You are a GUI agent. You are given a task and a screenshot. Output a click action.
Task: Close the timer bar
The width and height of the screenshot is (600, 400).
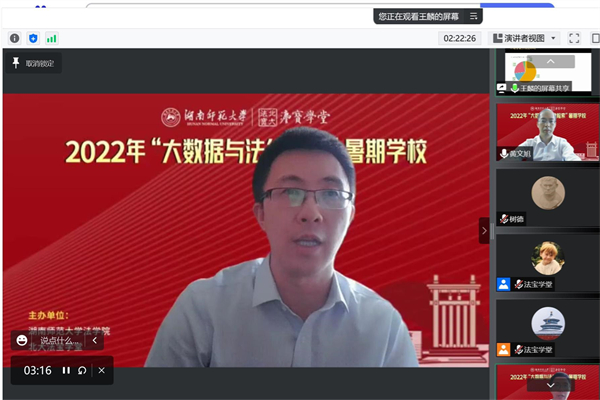pos(100,371)
